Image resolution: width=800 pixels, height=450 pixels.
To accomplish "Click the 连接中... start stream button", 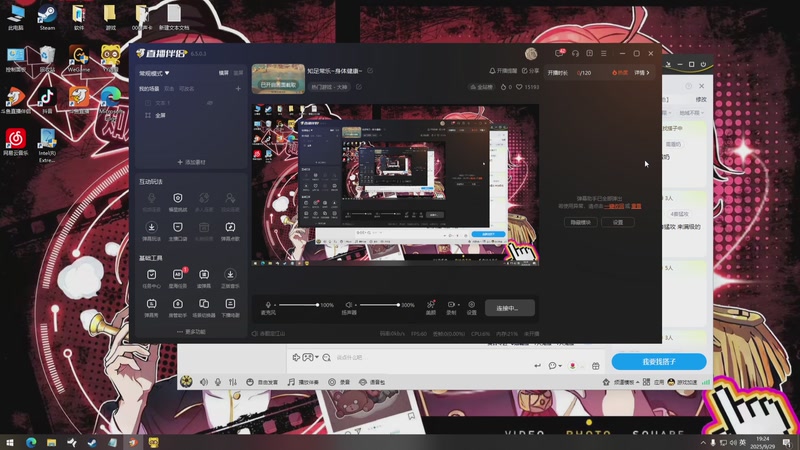I will [x=509, y=308].
